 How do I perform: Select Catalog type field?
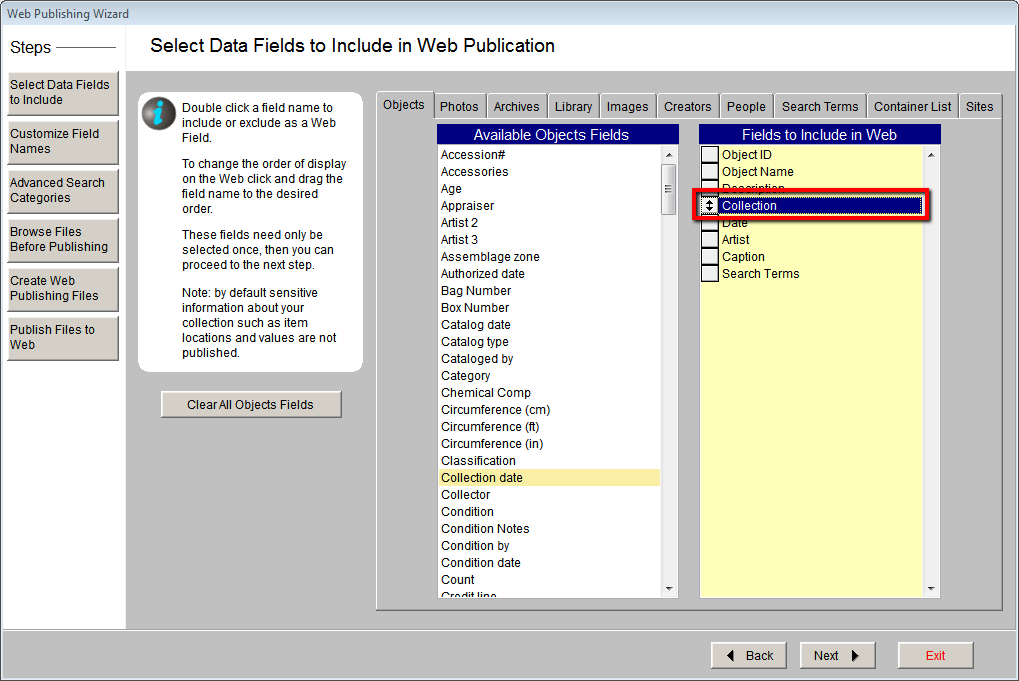550,342
